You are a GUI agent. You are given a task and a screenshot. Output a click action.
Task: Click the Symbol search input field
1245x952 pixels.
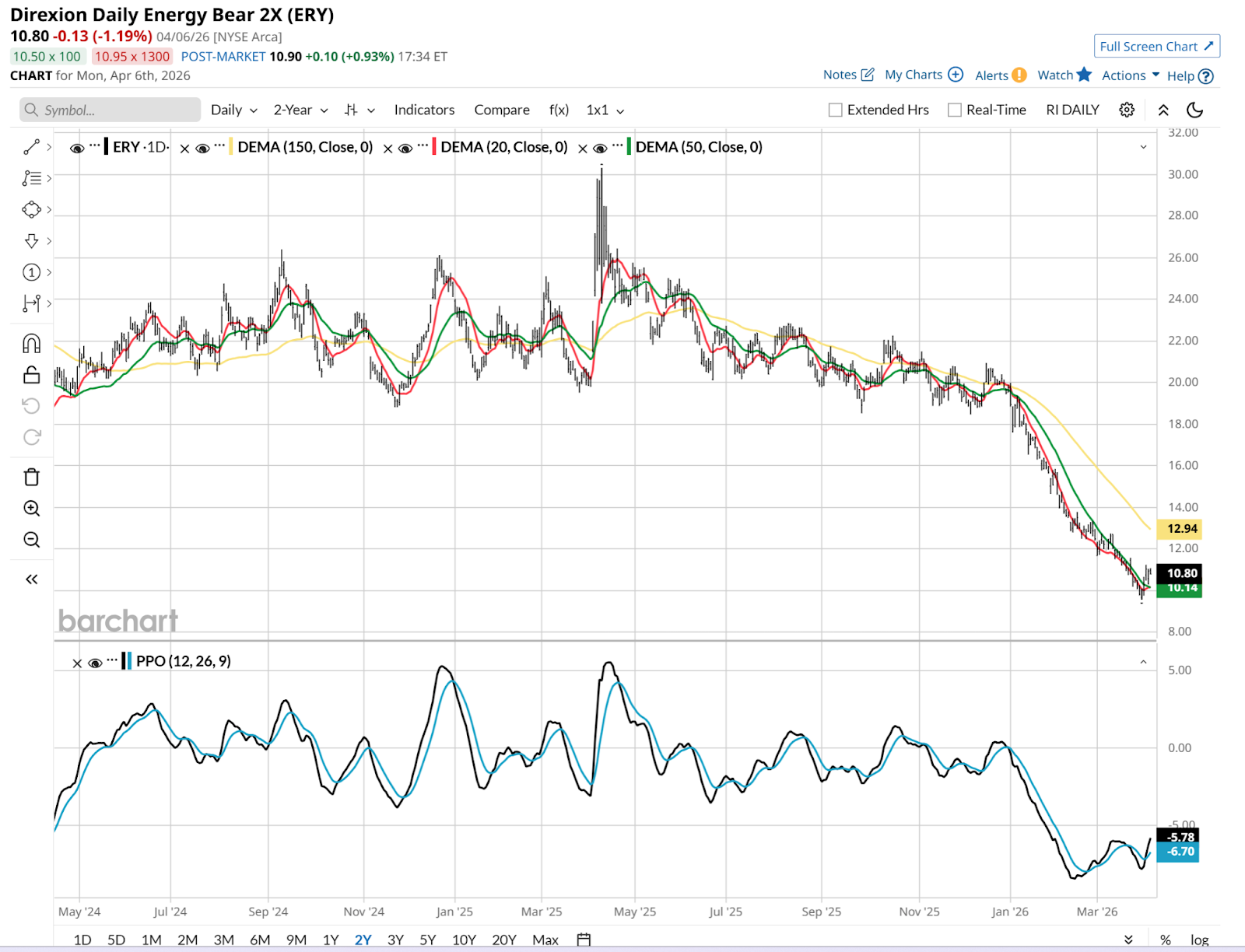coord(110,110)
